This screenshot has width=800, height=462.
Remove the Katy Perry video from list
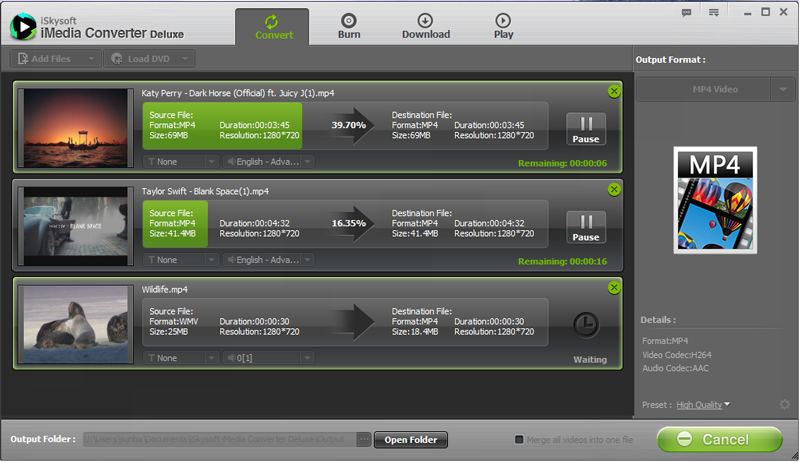coord(614,92)
